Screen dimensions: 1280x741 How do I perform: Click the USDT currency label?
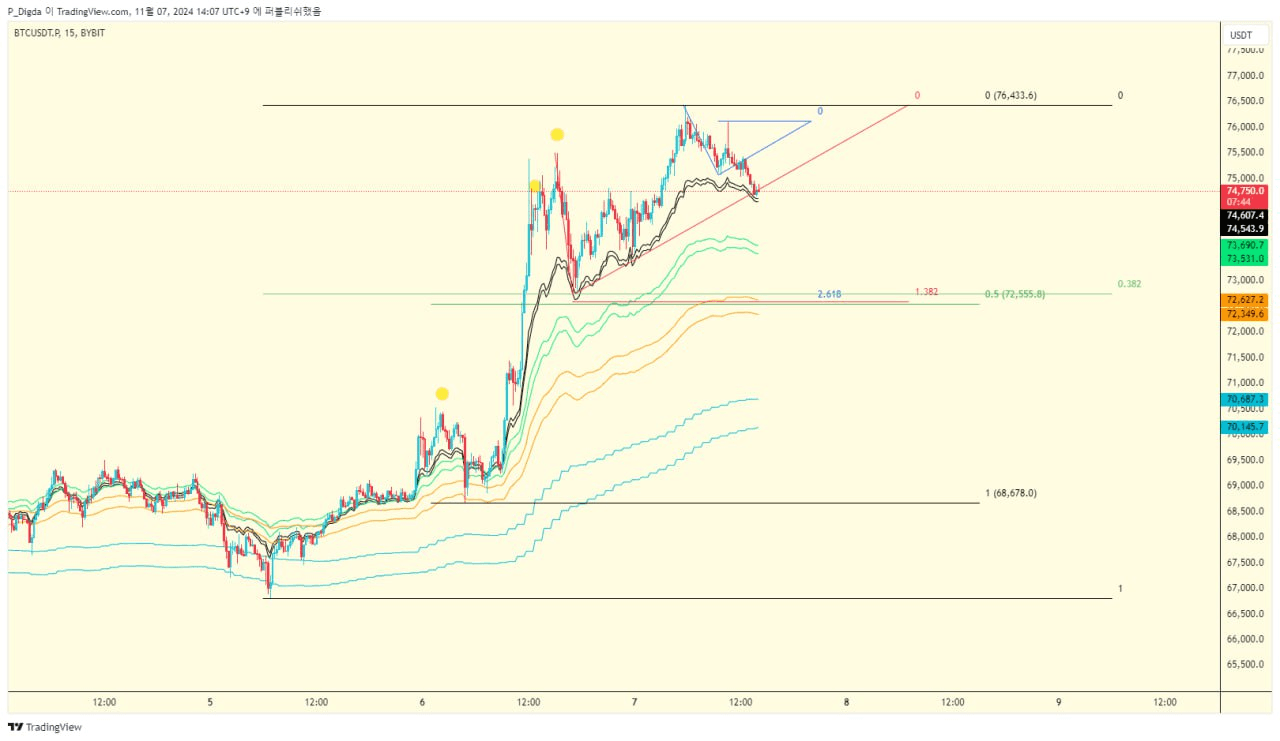(1241, 35)
